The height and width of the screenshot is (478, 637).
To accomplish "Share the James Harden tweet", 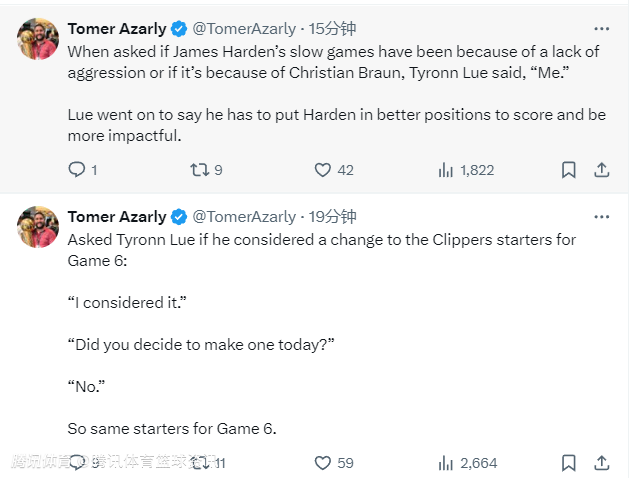I will 602,170.
